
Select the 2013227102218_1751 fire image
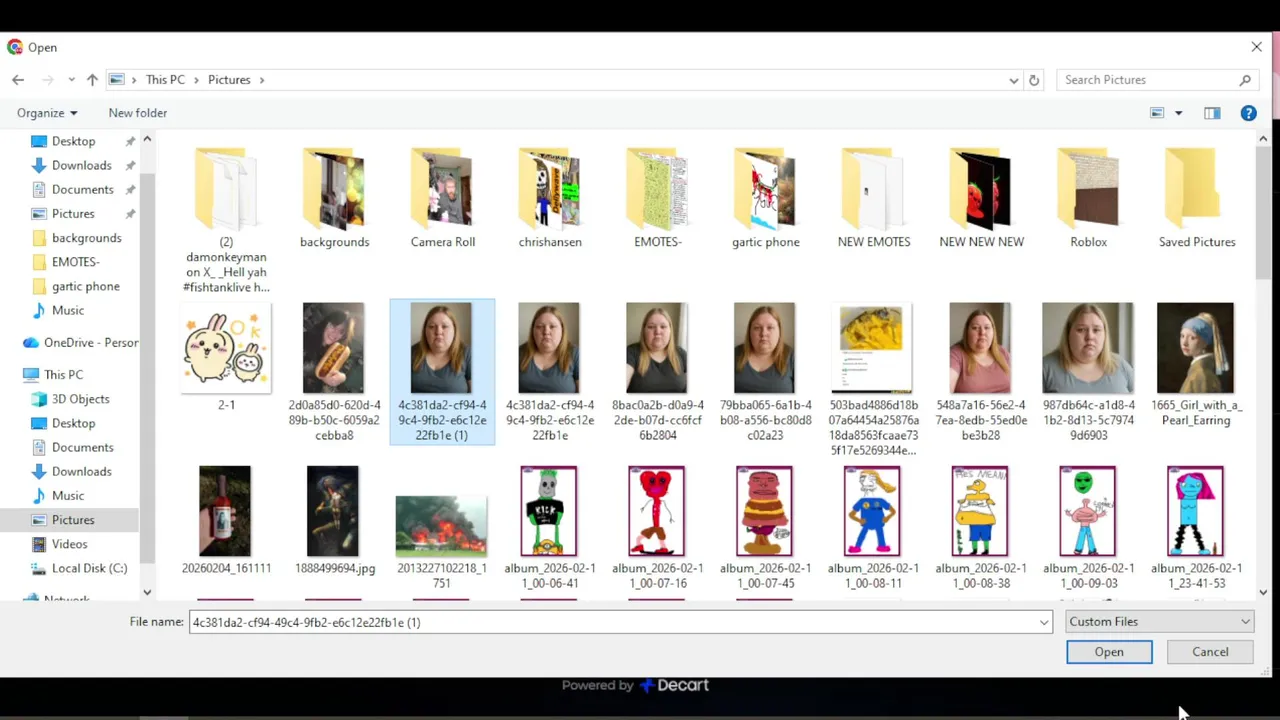[441, 528]
